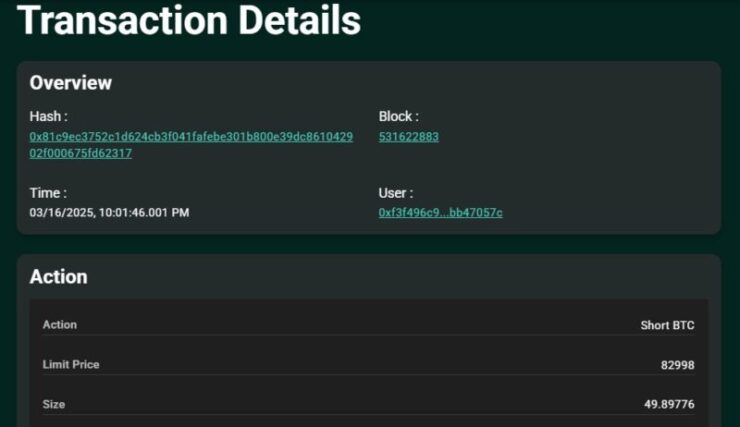Click the limit price value 82998
Image resolution: width=740 pixels, height=427 pixels.
point(678,365)
